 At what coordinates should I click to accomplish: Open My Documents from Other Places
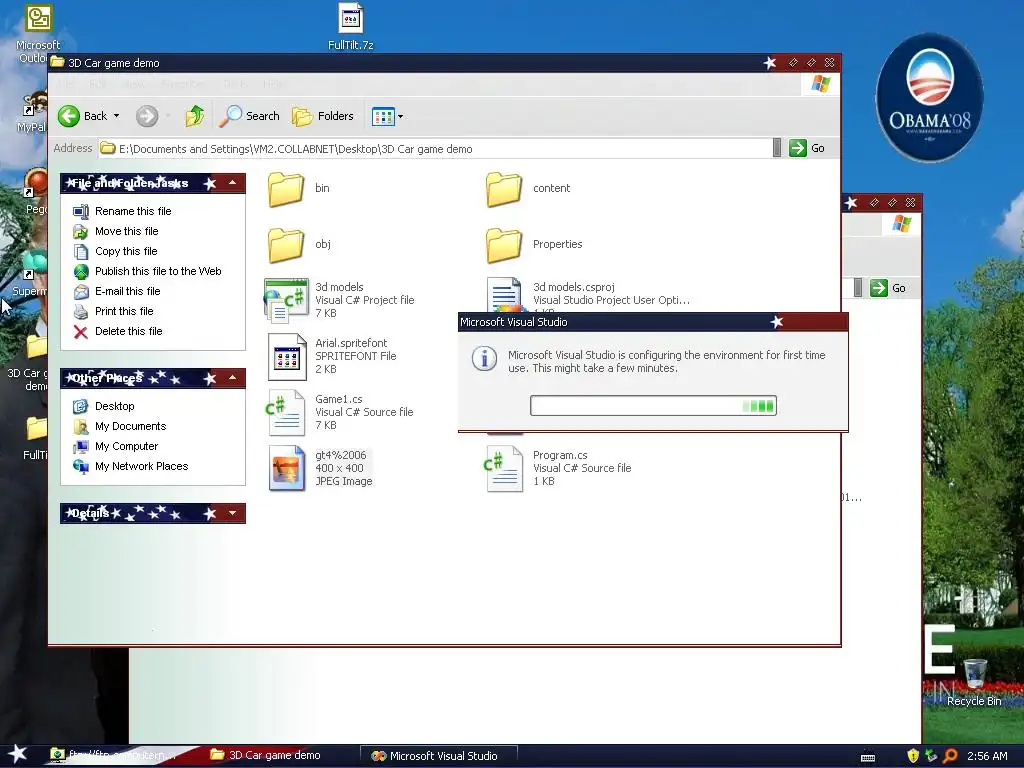click(130, 426)
